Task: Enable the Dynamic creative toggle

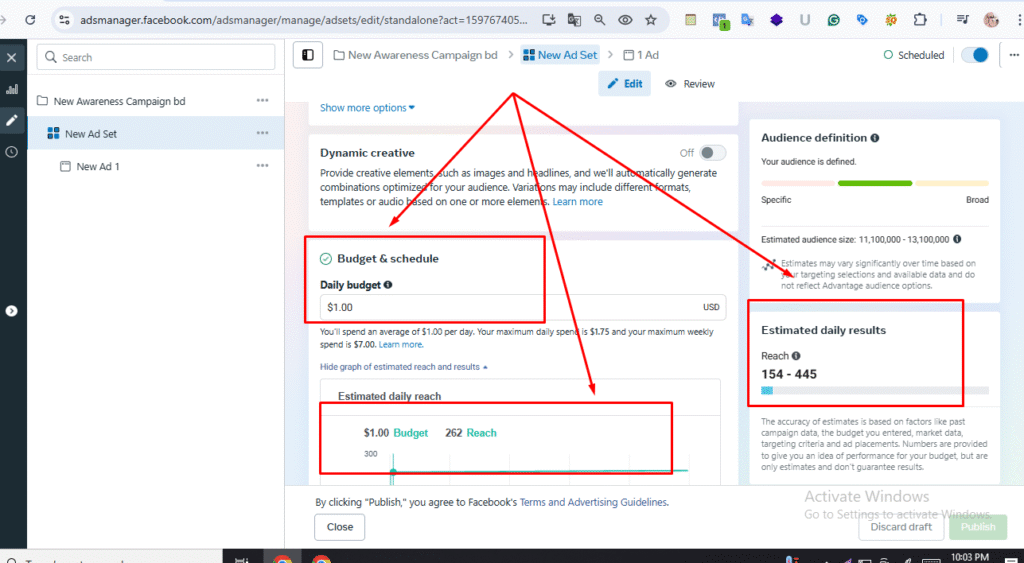Action: (x=712, y=153)
